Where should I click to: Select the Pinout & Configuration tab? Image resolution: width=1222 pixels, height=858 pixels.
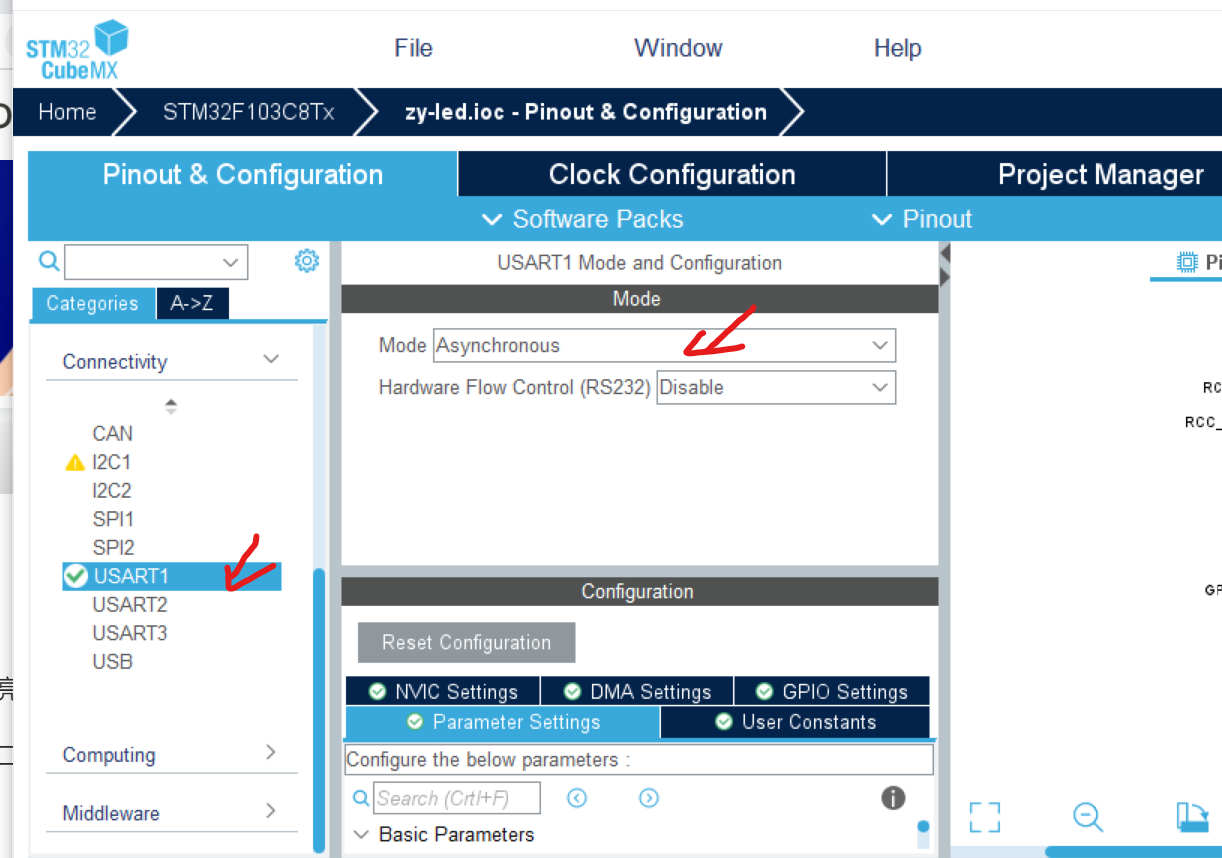[243, 174]
